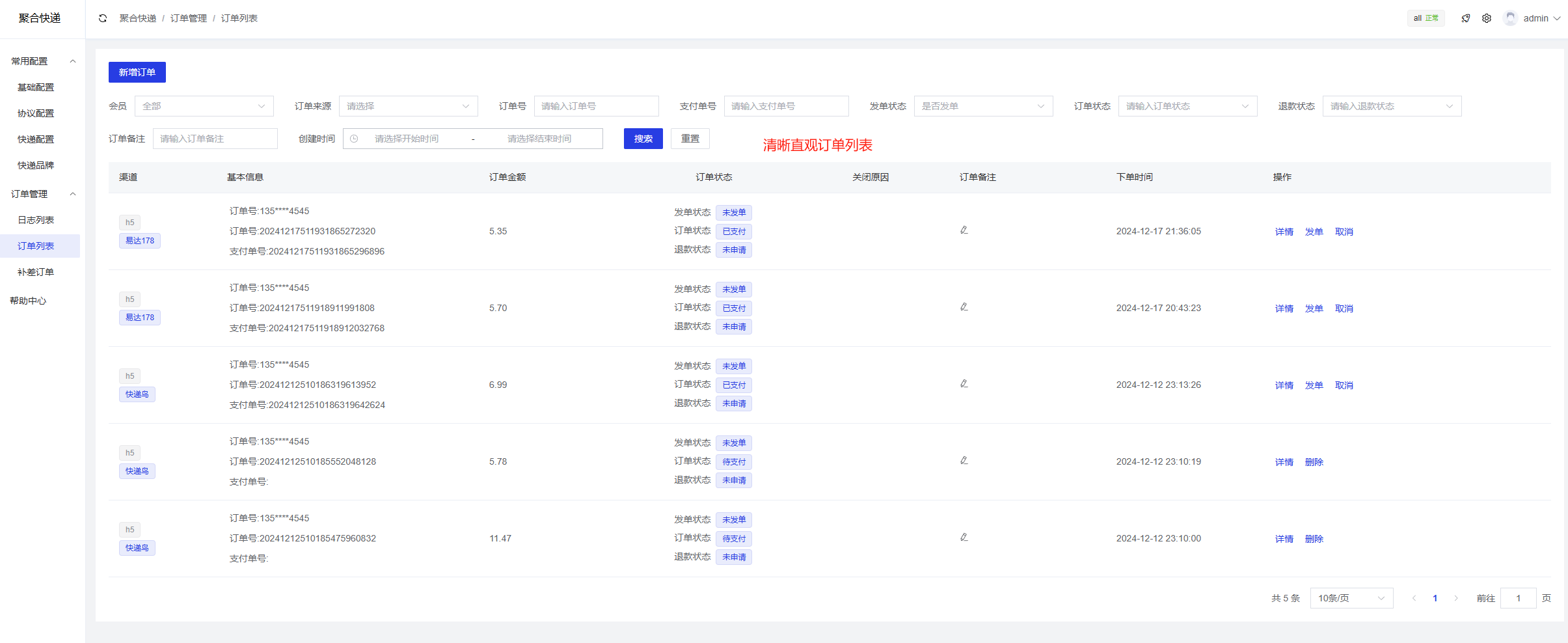1568x643 pixels.
Task: Edit remark of the 5.35 order
Action: coord(964,230)
